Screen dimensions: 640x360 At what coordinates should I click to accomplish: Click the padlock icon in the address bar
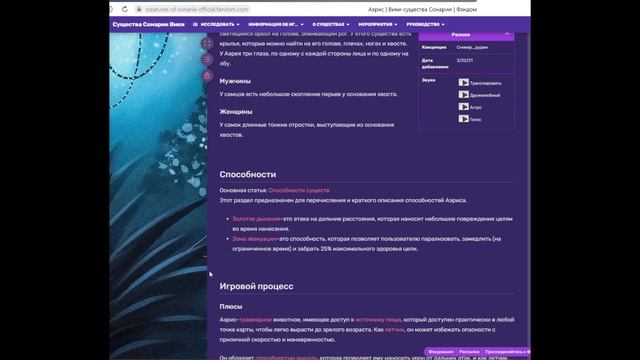pyautogui.click(x=139, y=9)
